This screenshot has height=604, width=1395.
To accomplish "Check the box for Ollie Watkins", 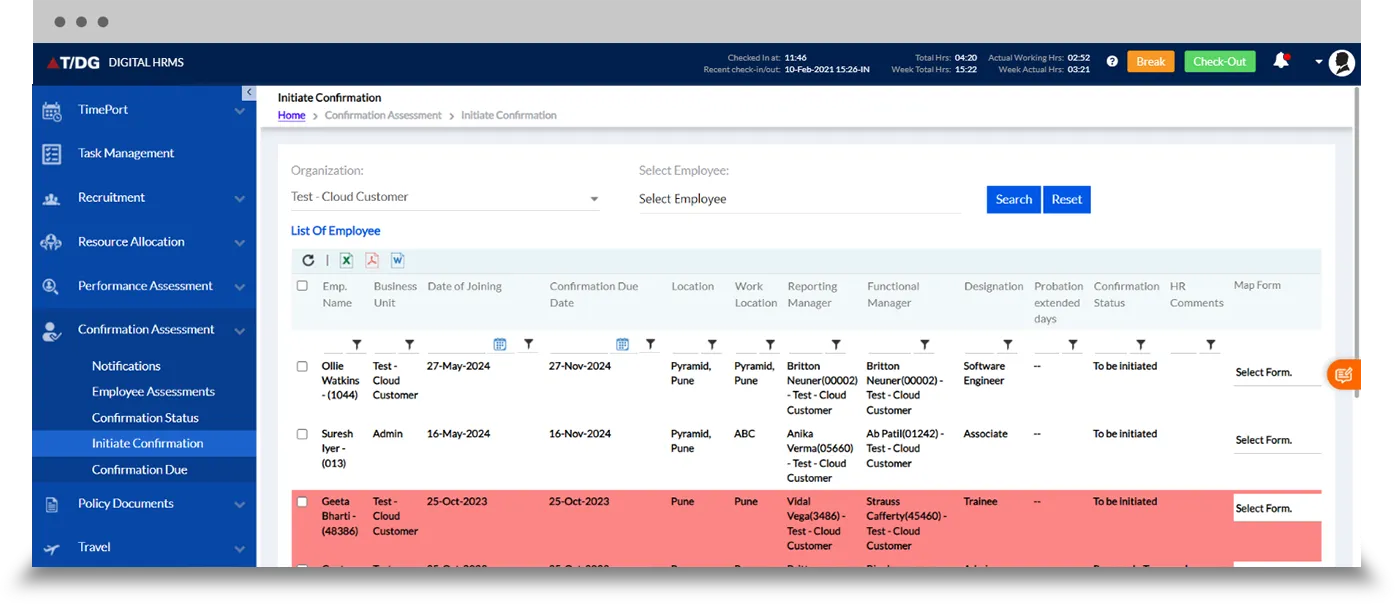I will click(x=302, y=367).
